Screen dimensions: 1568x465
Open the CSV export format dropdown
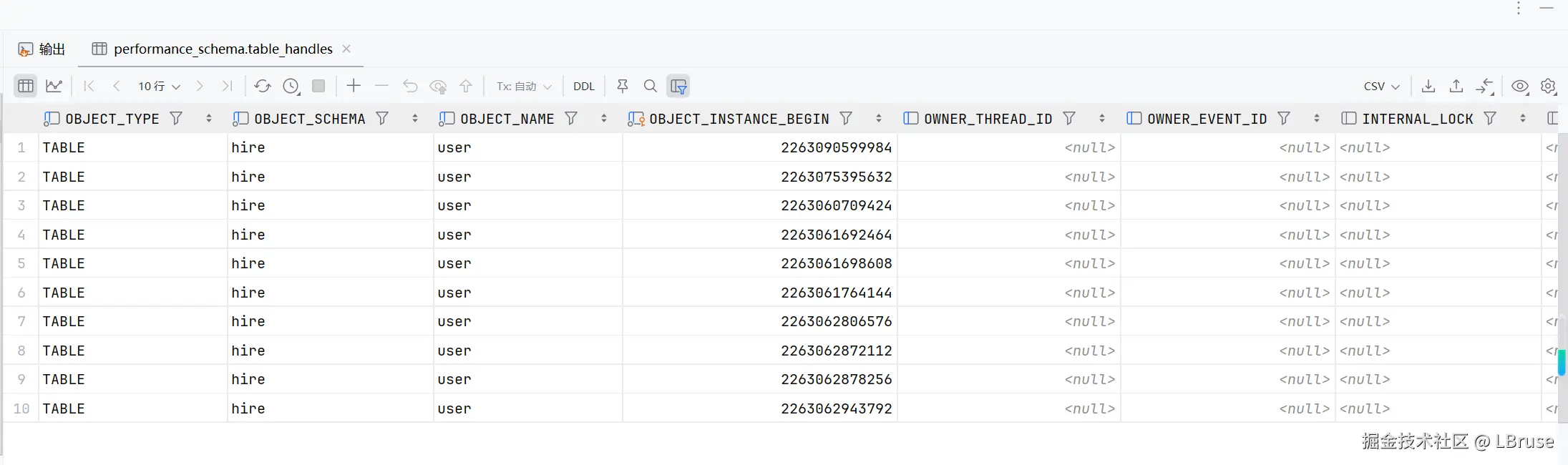pos(1381,86)
